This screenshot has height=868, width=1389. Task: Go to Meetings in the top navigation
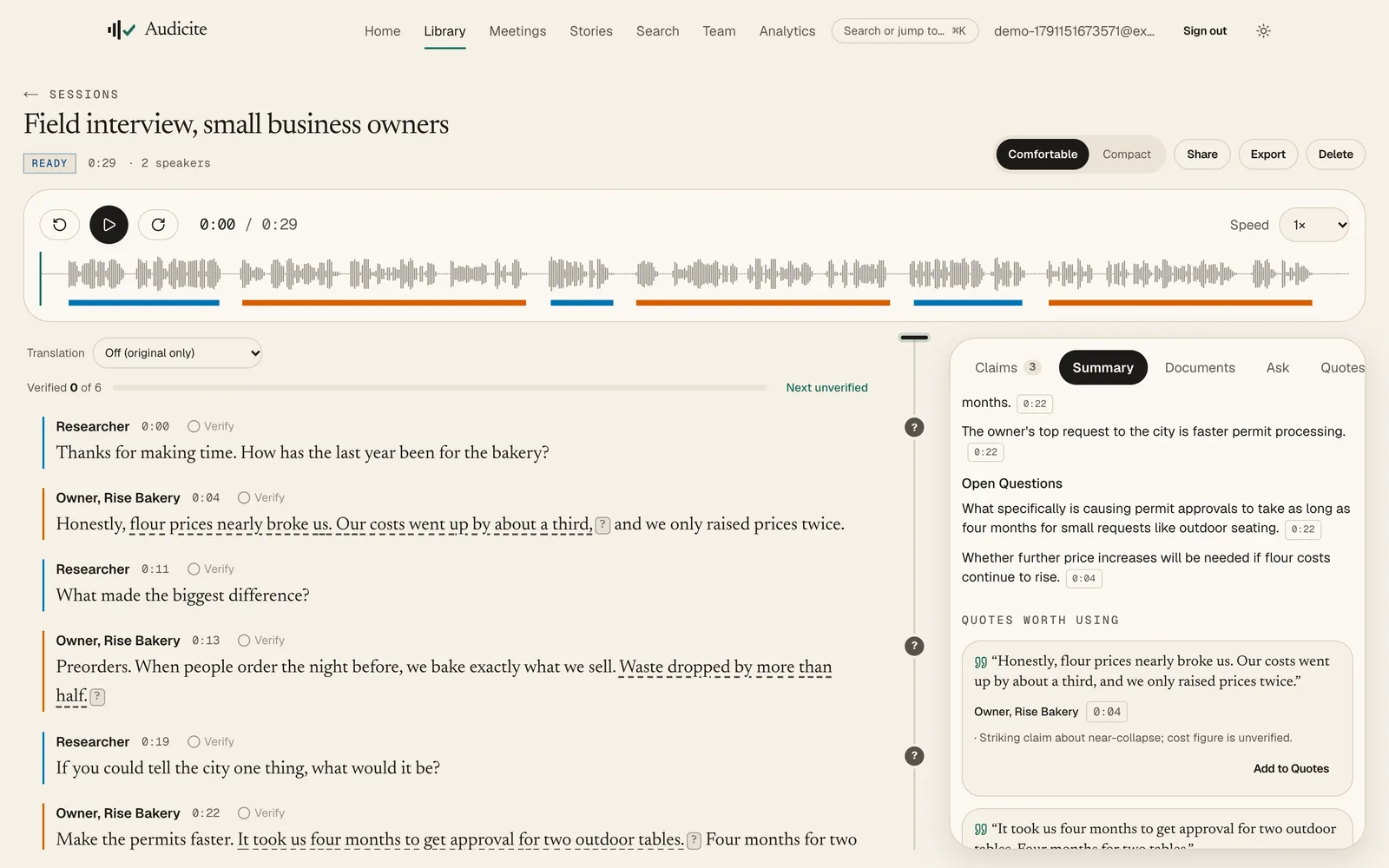point(517,31)
